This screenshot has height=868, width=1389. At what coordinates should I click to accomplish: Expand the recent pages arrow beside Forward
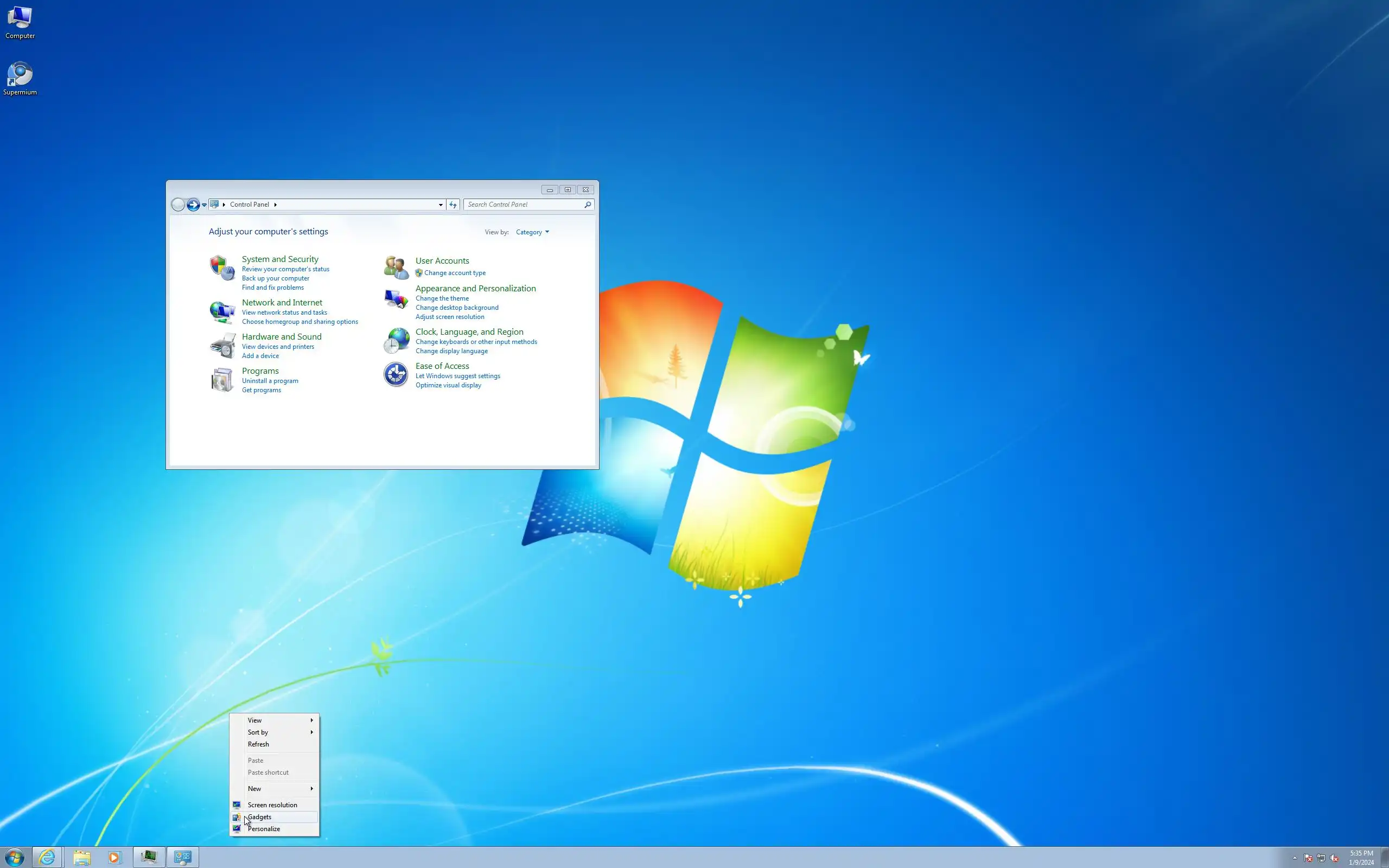click(205, 205)
